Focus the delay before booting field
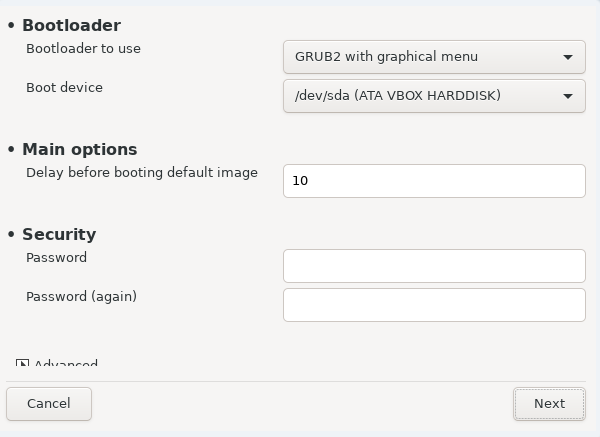Screen dimensions: 600x437 click(434, 181)
